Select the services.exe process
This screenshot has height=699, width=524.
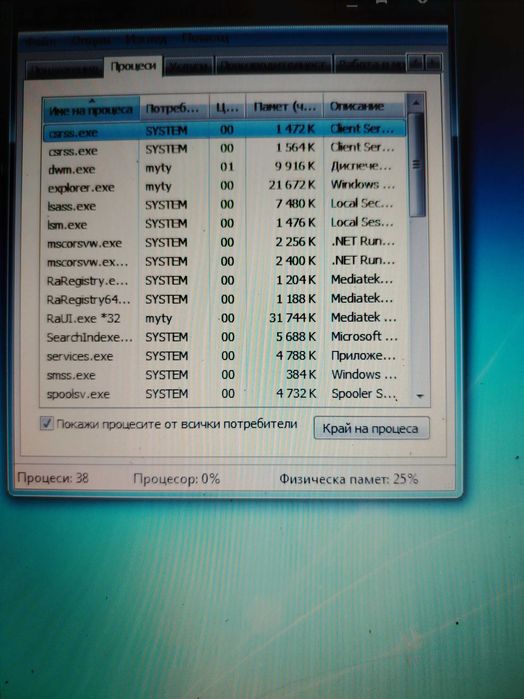[224, 356]
